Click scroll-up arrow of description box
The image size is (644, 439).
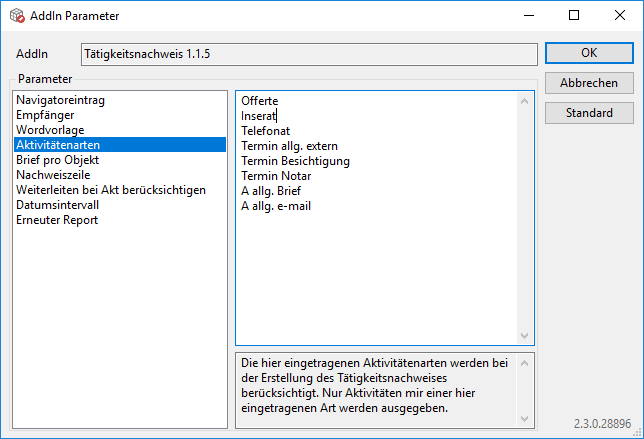coord(524,363)
